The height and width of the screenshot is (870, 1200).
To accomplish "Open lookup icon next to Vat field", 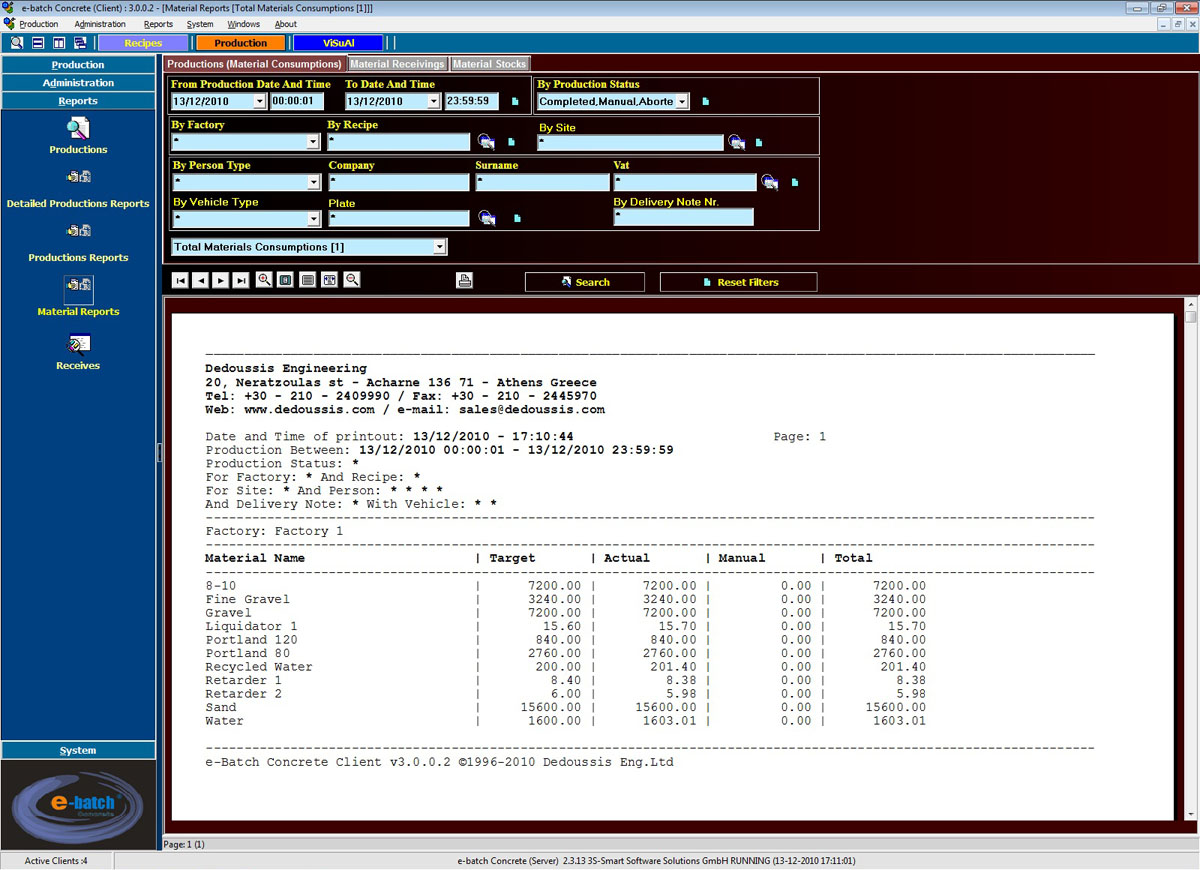I will coord(769,182).
